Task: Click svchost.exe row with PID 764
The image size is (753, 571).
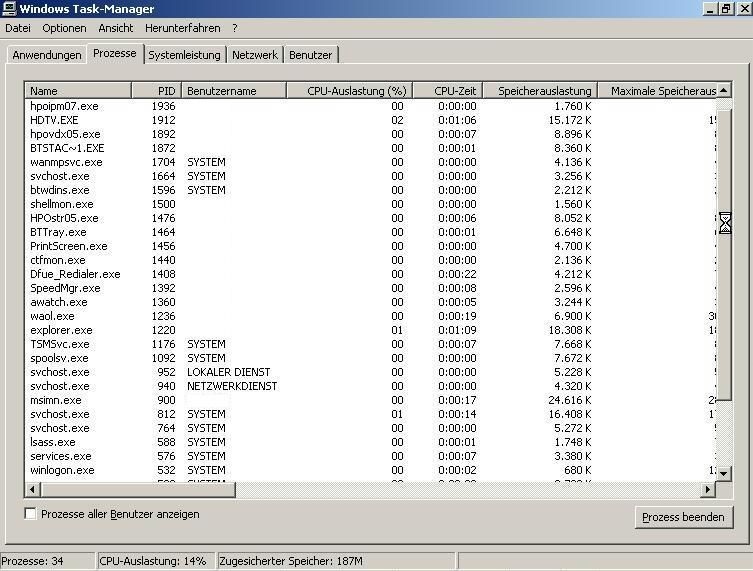Action: (371, 428)
